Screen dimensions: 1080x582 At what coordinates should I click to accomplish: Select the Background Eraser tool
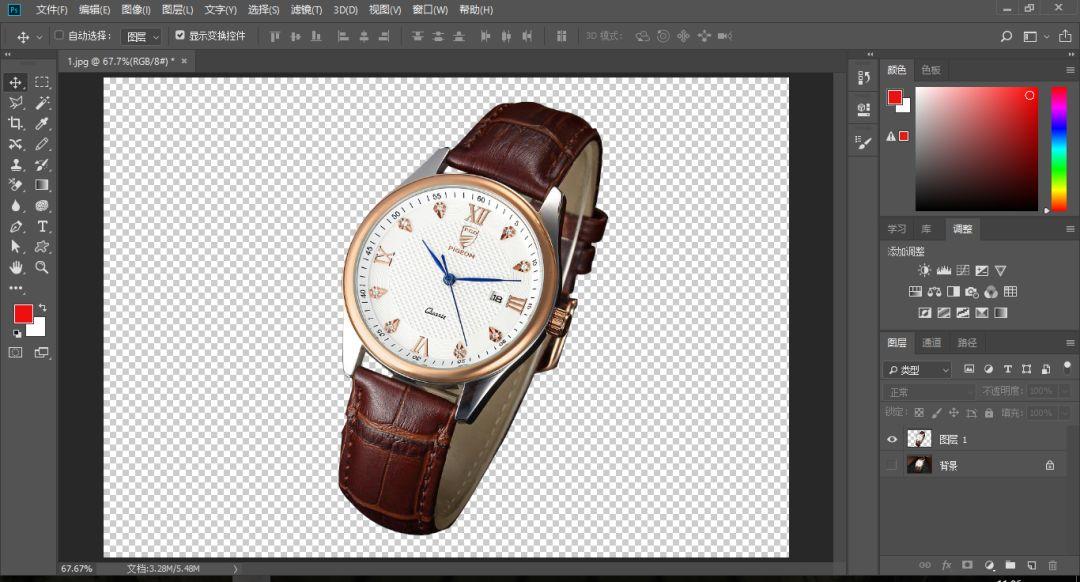point(15,185)
